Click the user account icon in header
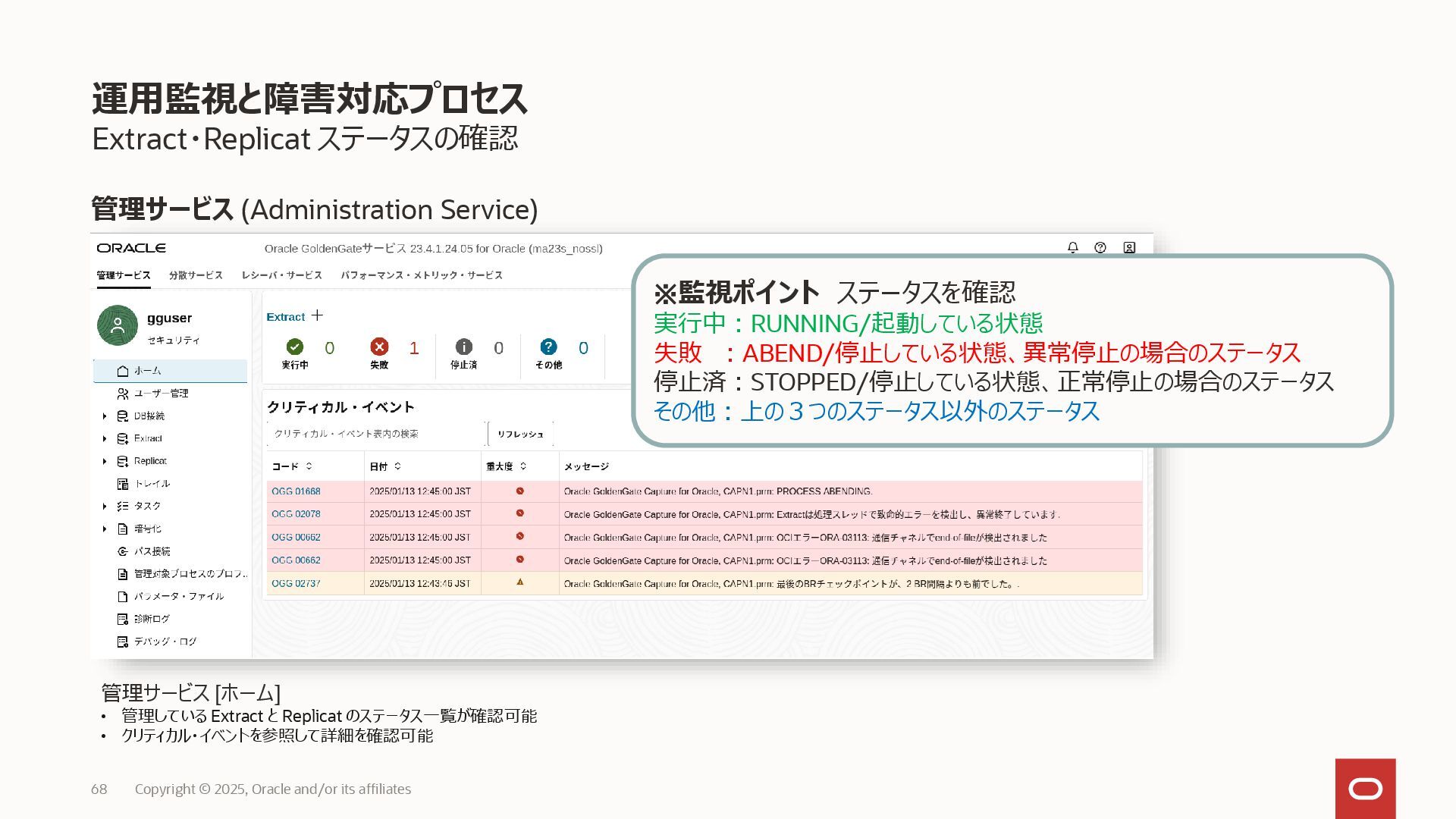This screenshot has height=819, width=1456. click(1129, 248)
